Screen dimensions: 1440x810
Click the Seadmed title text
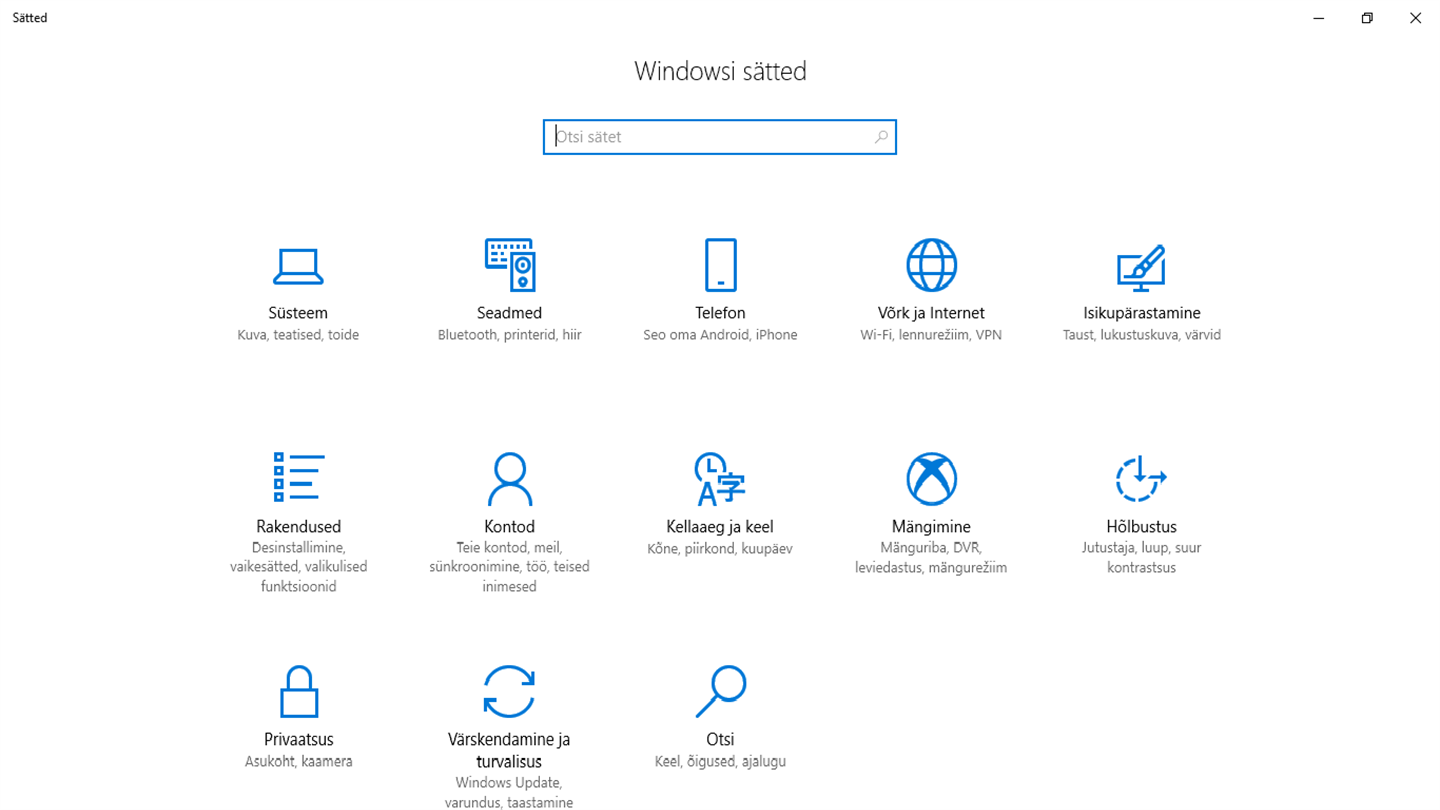click(x=510, y=313)
